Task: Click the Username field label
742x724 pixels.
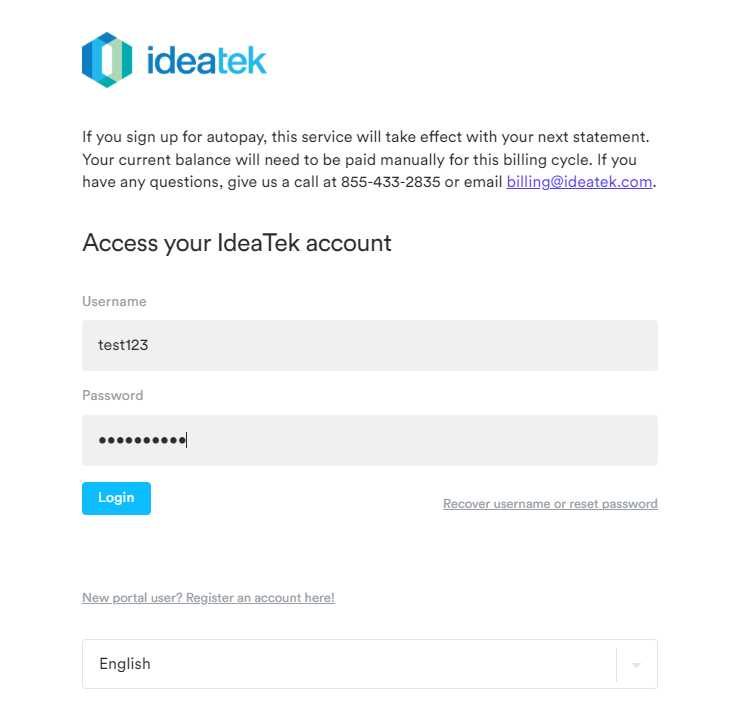Action: (x=114, y=301)
